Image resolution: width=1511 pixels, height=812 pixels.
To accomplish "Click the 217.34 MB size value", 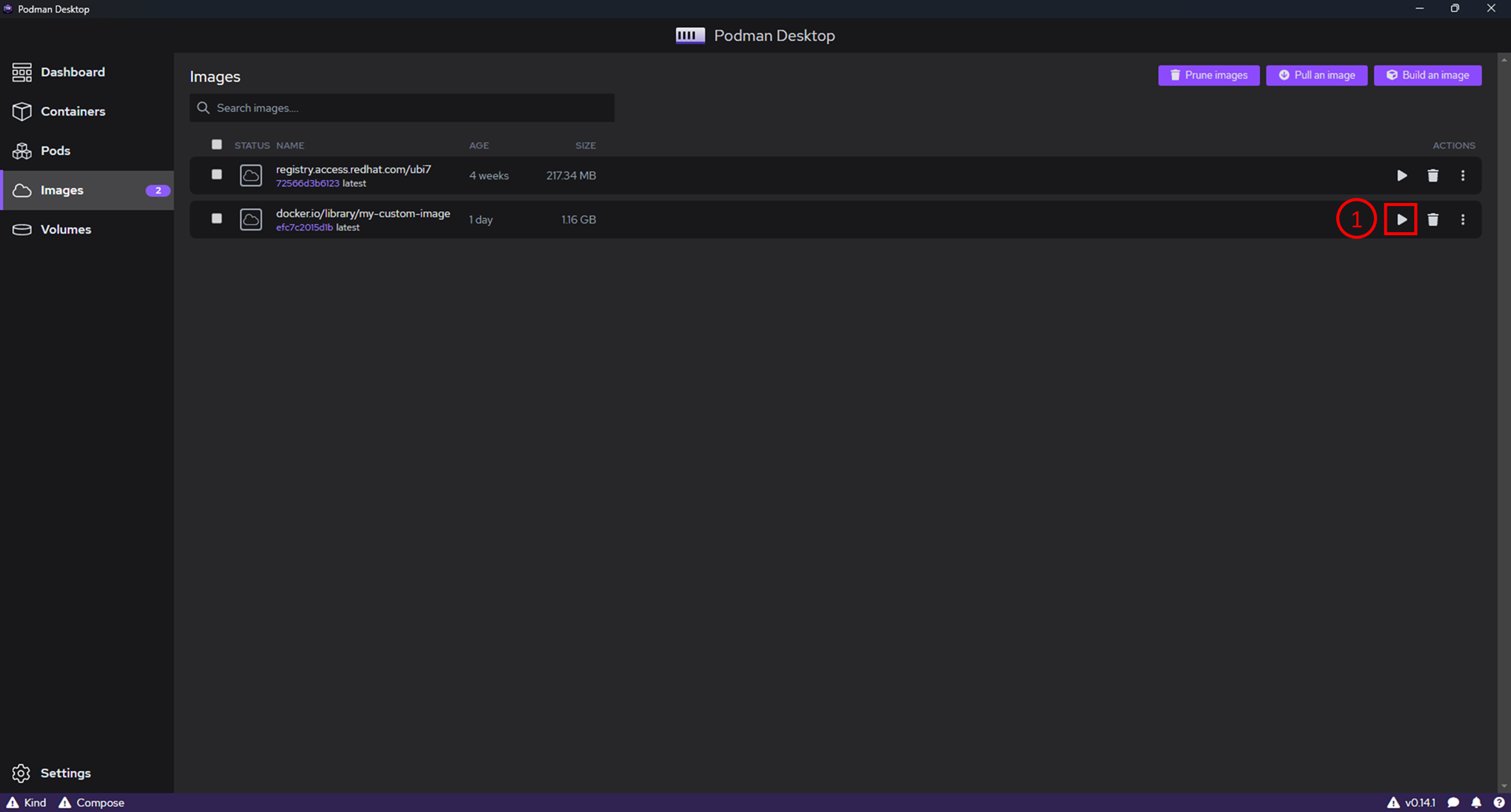I will [571, 175].
